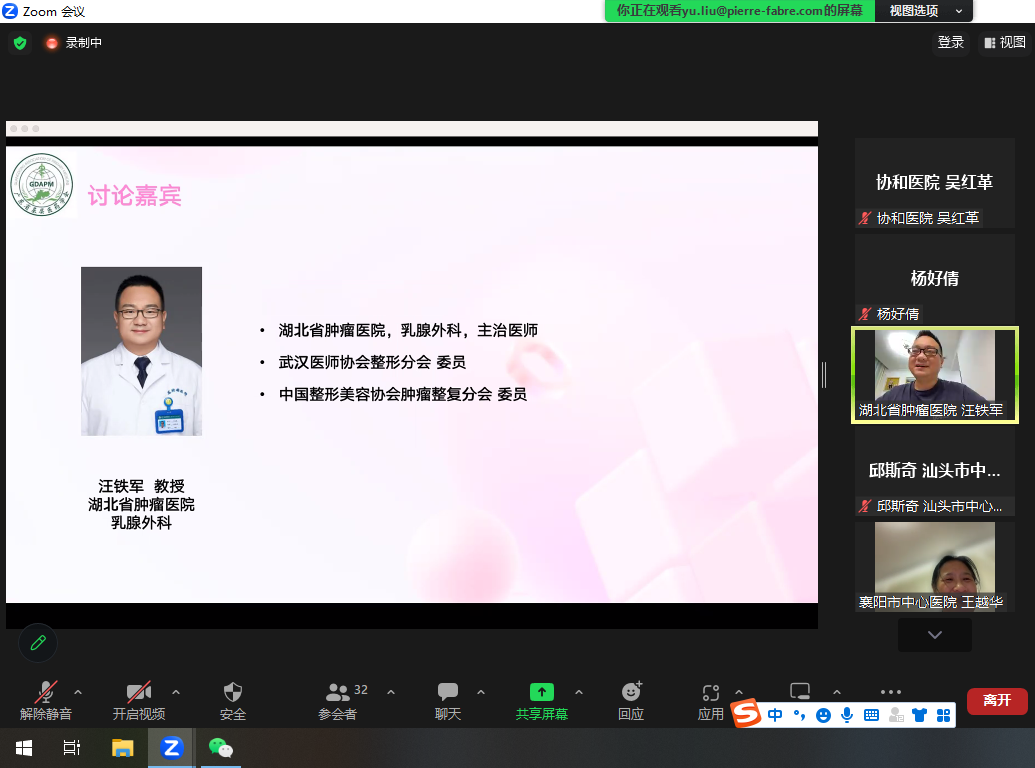Screen dimensions: 1035x768
Task: Unmute microphone with 解除静音 button
Action: [x=46, y=700]
